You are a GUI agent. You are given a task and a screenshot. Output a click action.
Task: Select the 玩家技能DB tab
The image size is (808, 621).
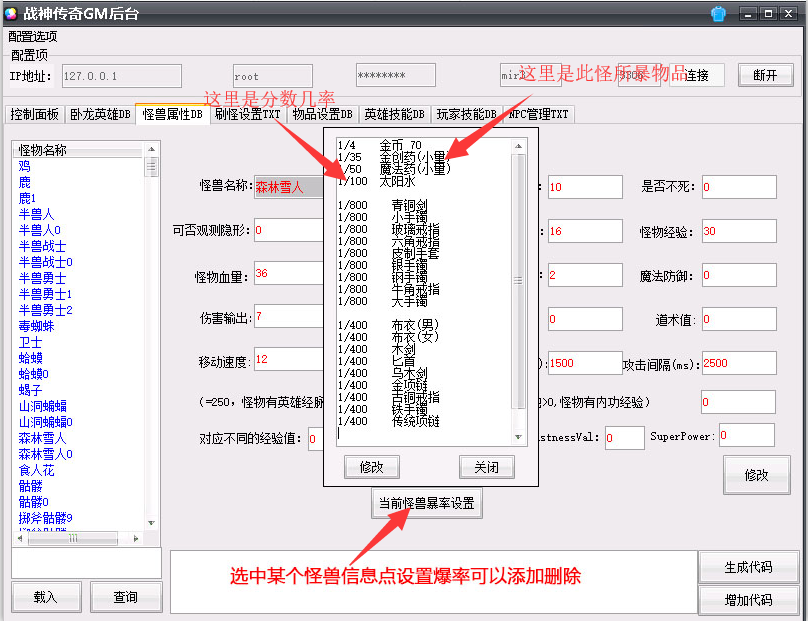467,115
